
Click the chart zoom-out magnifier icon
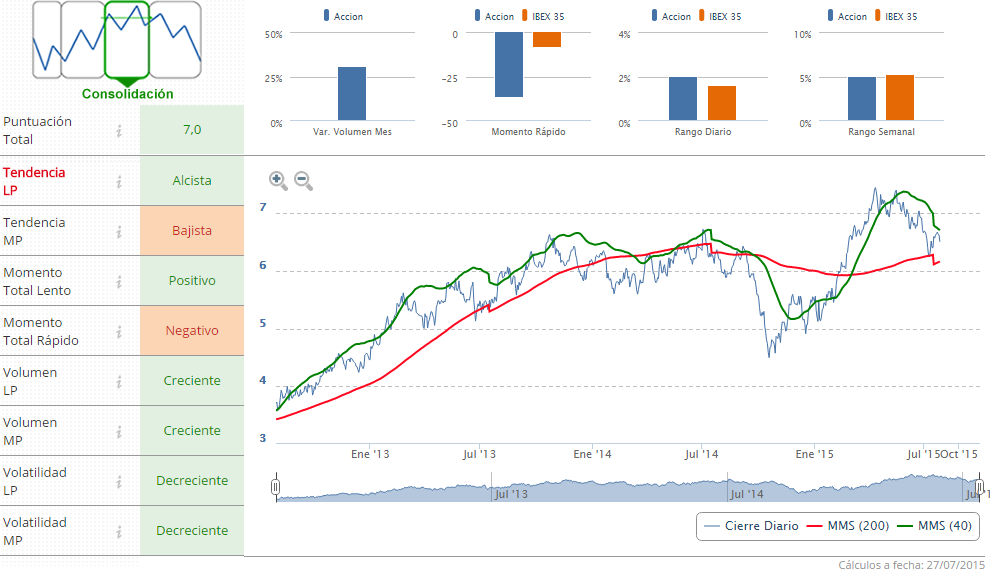(303, 181)
